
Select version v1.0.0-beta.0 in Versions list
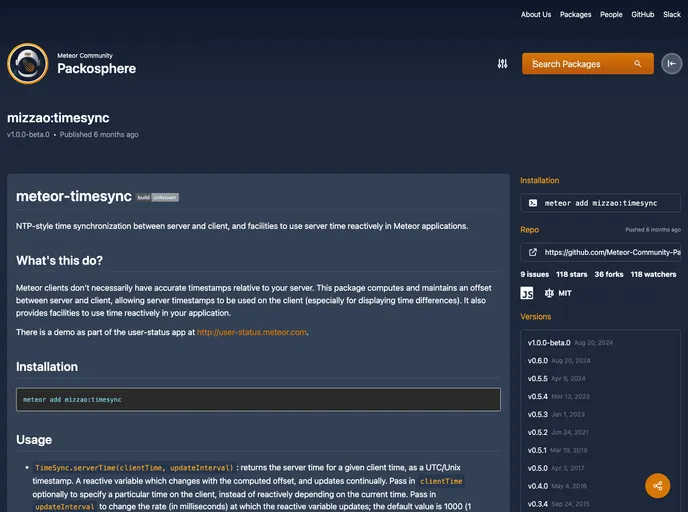pos(549,343)
